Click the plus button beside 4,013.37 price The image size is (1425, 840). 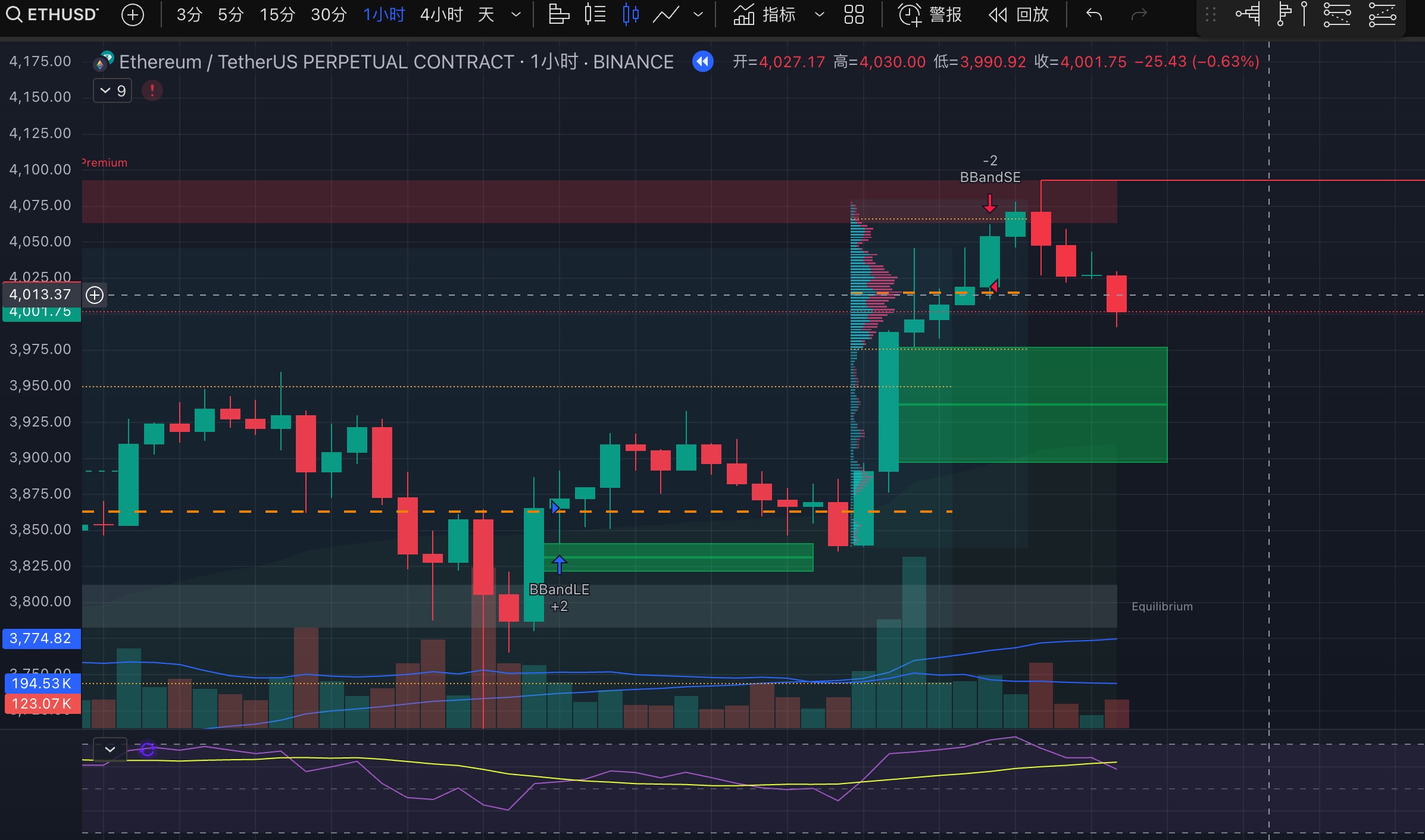point(95,294)
